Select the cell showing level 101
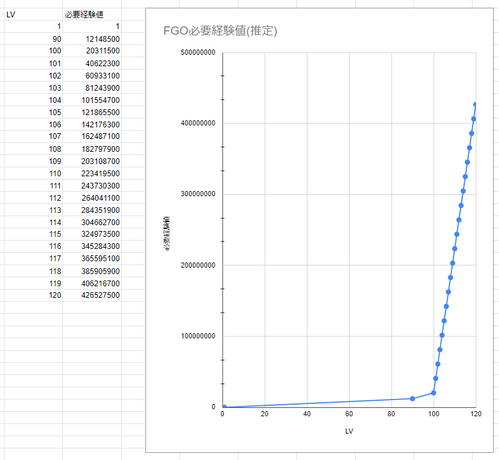This screenshot has height=460, width=499. point(33,63)
